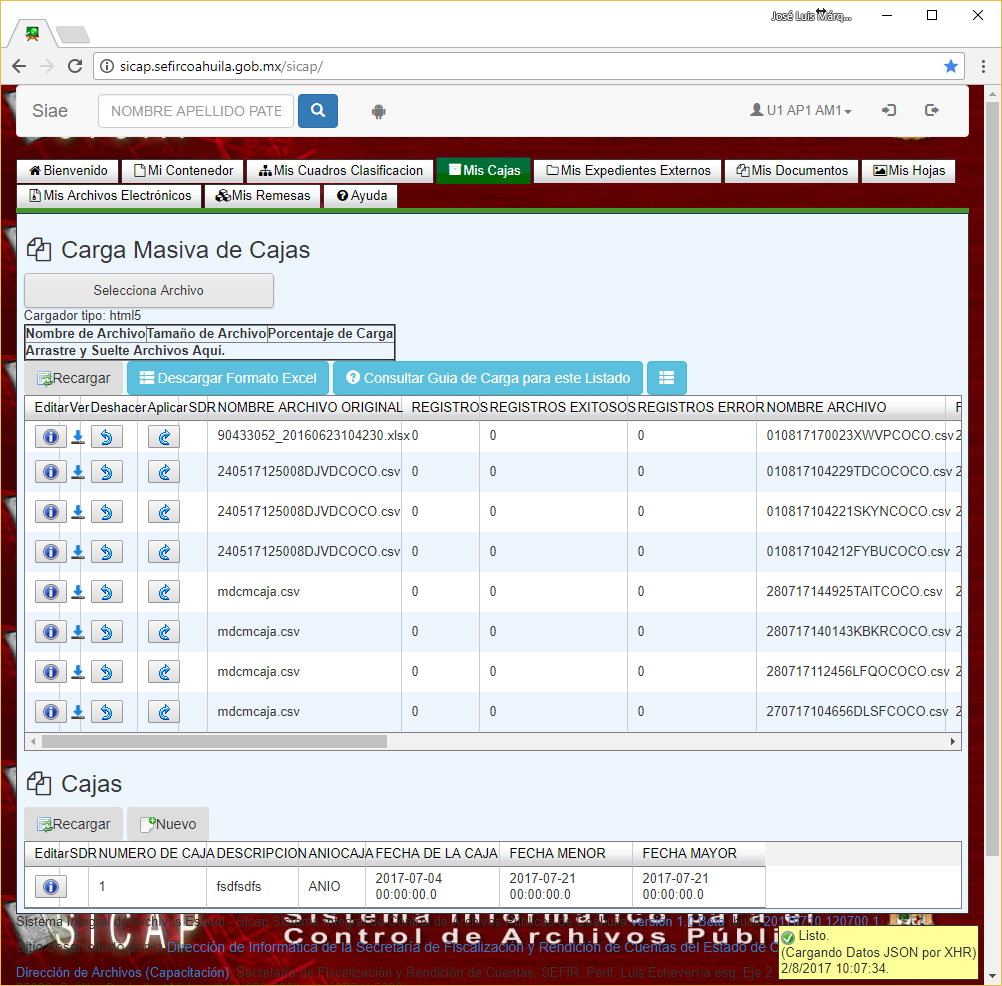Switch to Mis Documentos tab
1002x986 pixels.
pos(792,171)
